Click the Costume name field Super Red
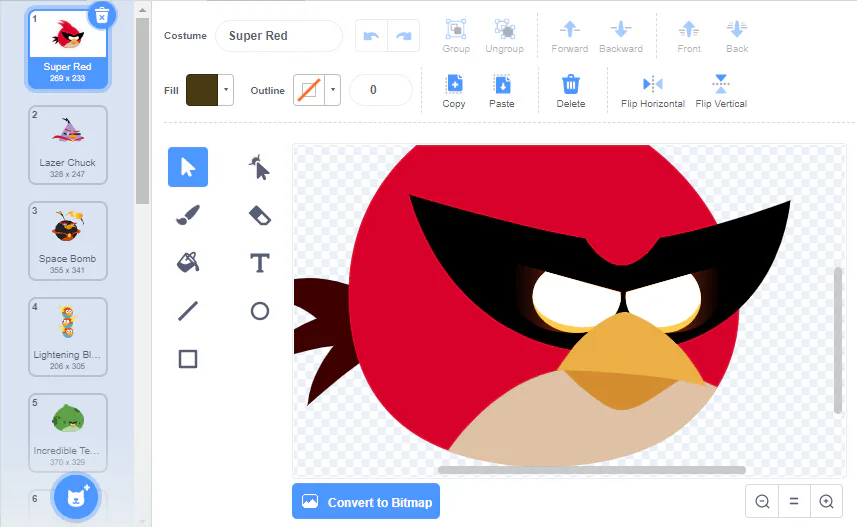 (x=279, y=36)
